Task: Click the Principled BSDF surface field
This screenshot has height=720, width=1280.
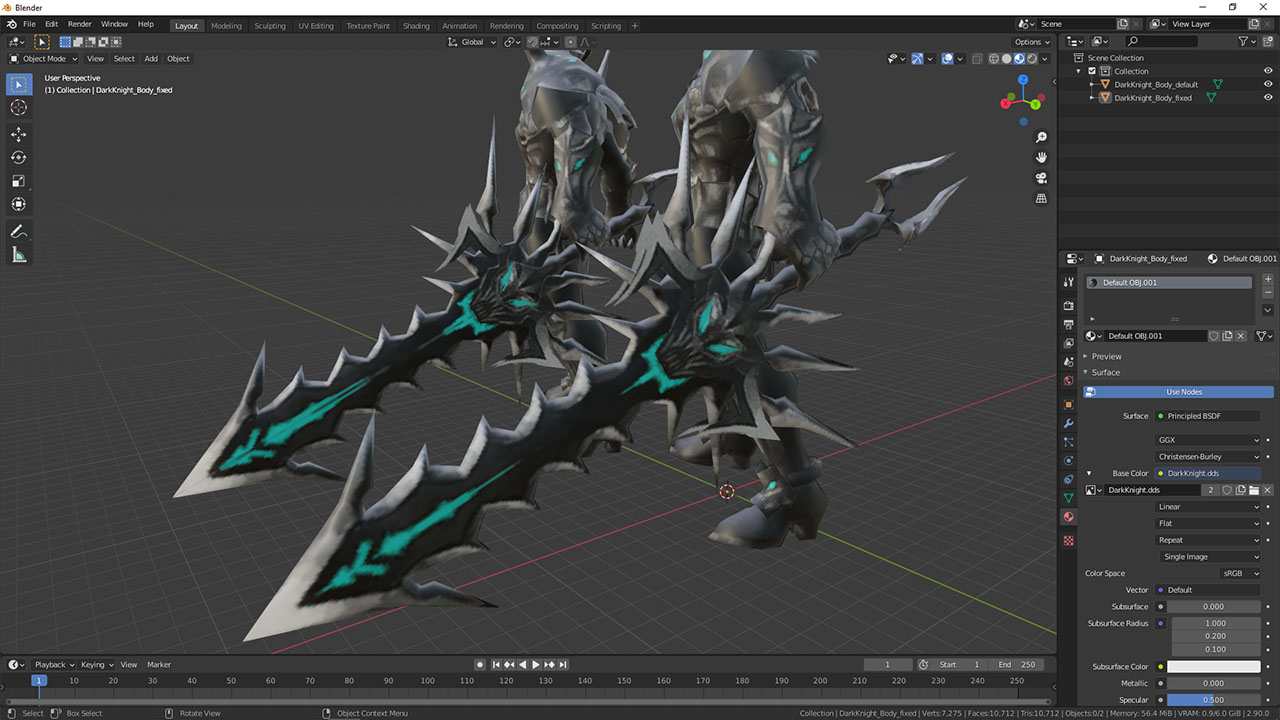Action: click(1208, 416)
